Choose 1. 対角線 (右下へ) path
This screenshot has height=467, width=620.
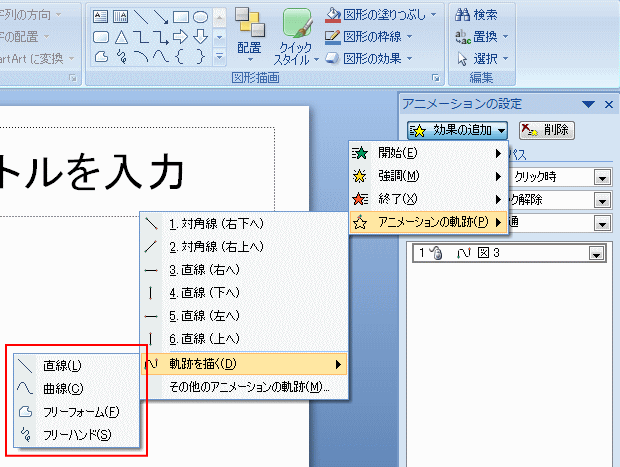point(244,224)
